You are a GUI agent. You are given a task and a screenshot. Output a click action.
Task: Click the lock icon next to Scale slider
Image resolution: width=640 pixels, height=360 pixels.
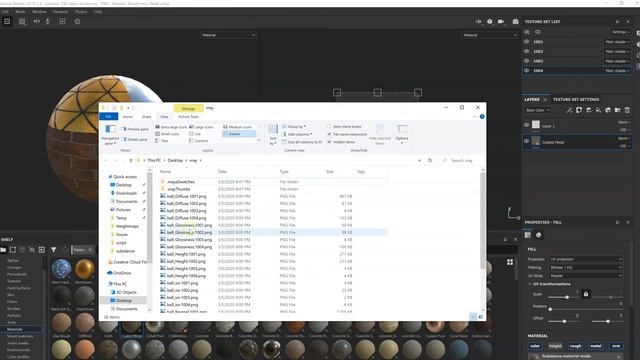[586, 294]
